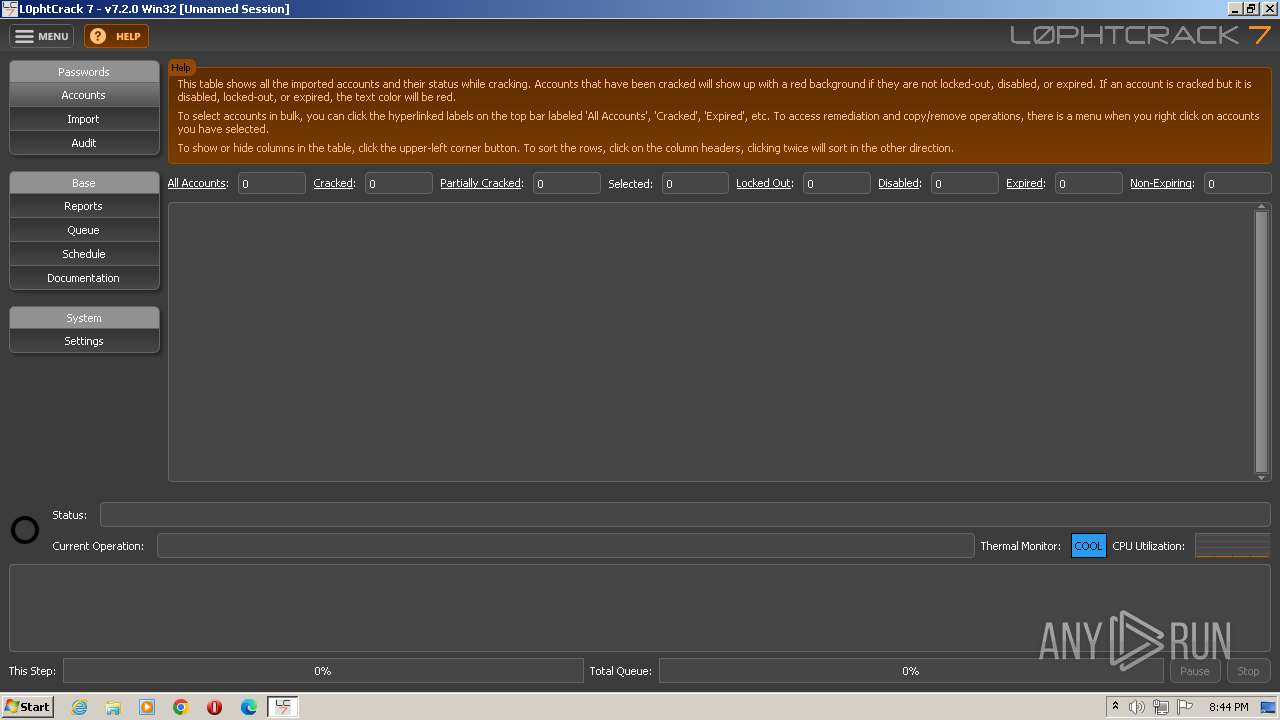Open the hamburger MENU button

click(42, 36)
